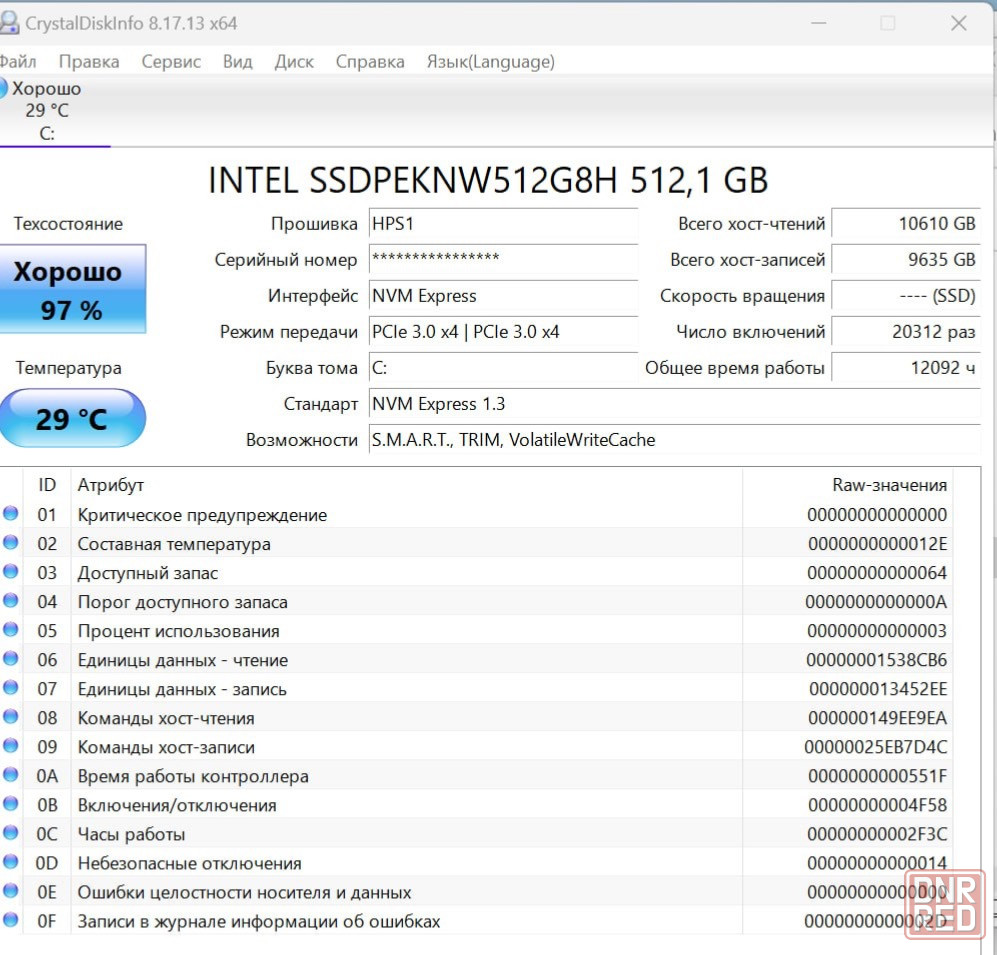Click the status orb beside Команды хост-записи

tap(11, 746)
